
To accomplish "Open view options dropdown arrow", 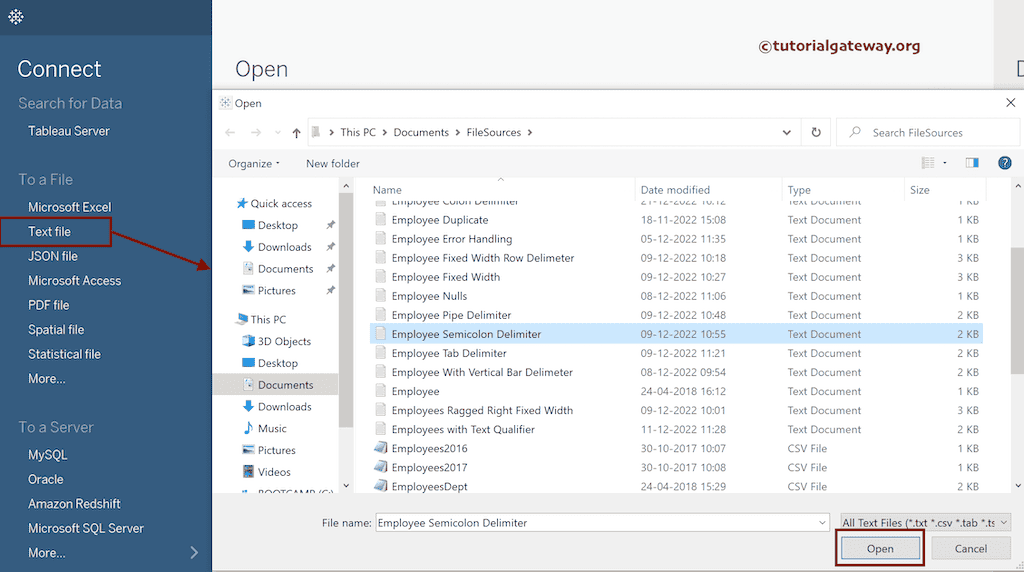I will coord(944,163).
